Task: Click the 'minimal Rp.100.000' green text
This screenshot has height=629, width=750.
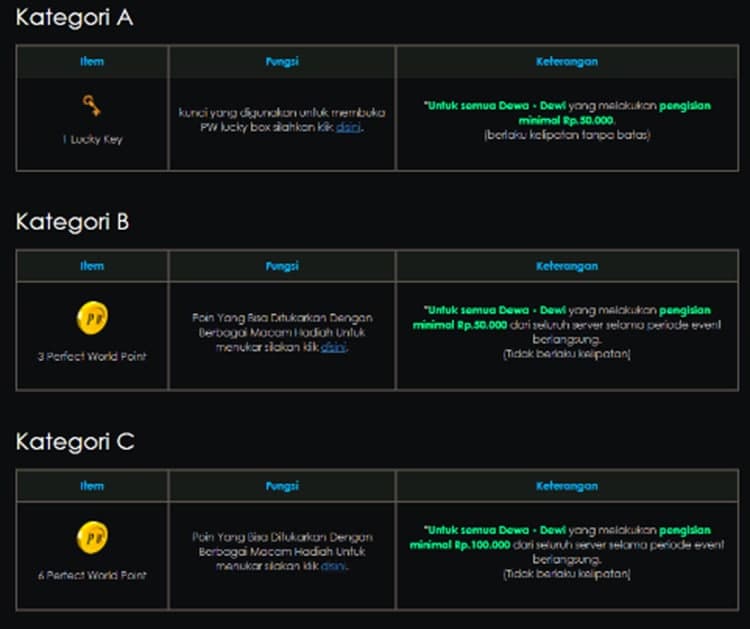Action: tap(460, 545)
